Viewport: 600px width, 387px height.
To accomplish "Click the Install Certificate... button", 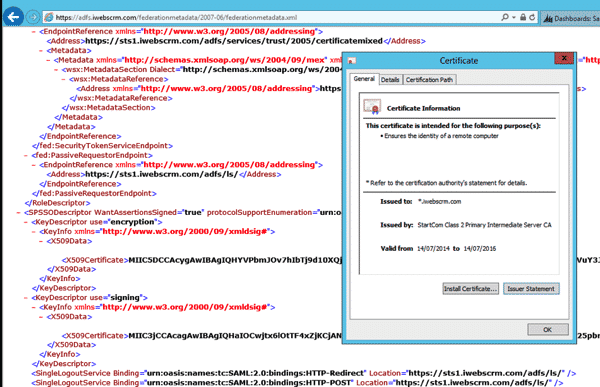I will click(x=470, y=289).
